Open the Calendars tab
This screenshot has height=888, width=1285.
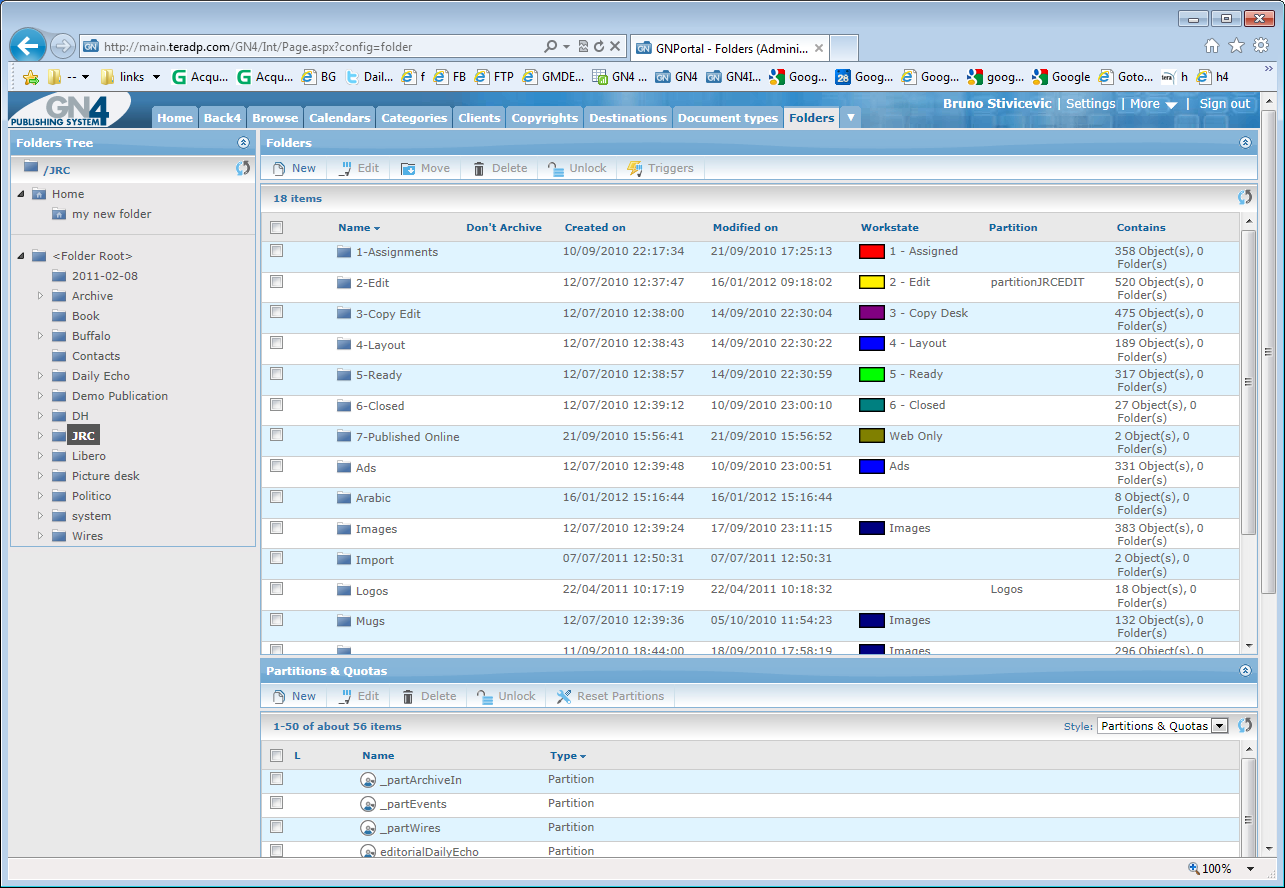339,117
